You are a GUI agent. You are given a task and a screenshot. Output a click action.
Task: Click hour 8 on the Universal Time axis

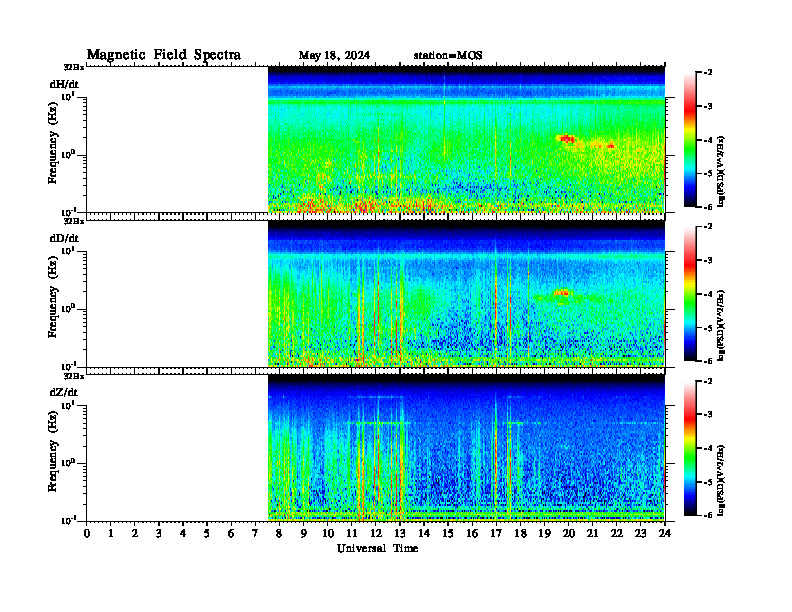pos(279,534)
